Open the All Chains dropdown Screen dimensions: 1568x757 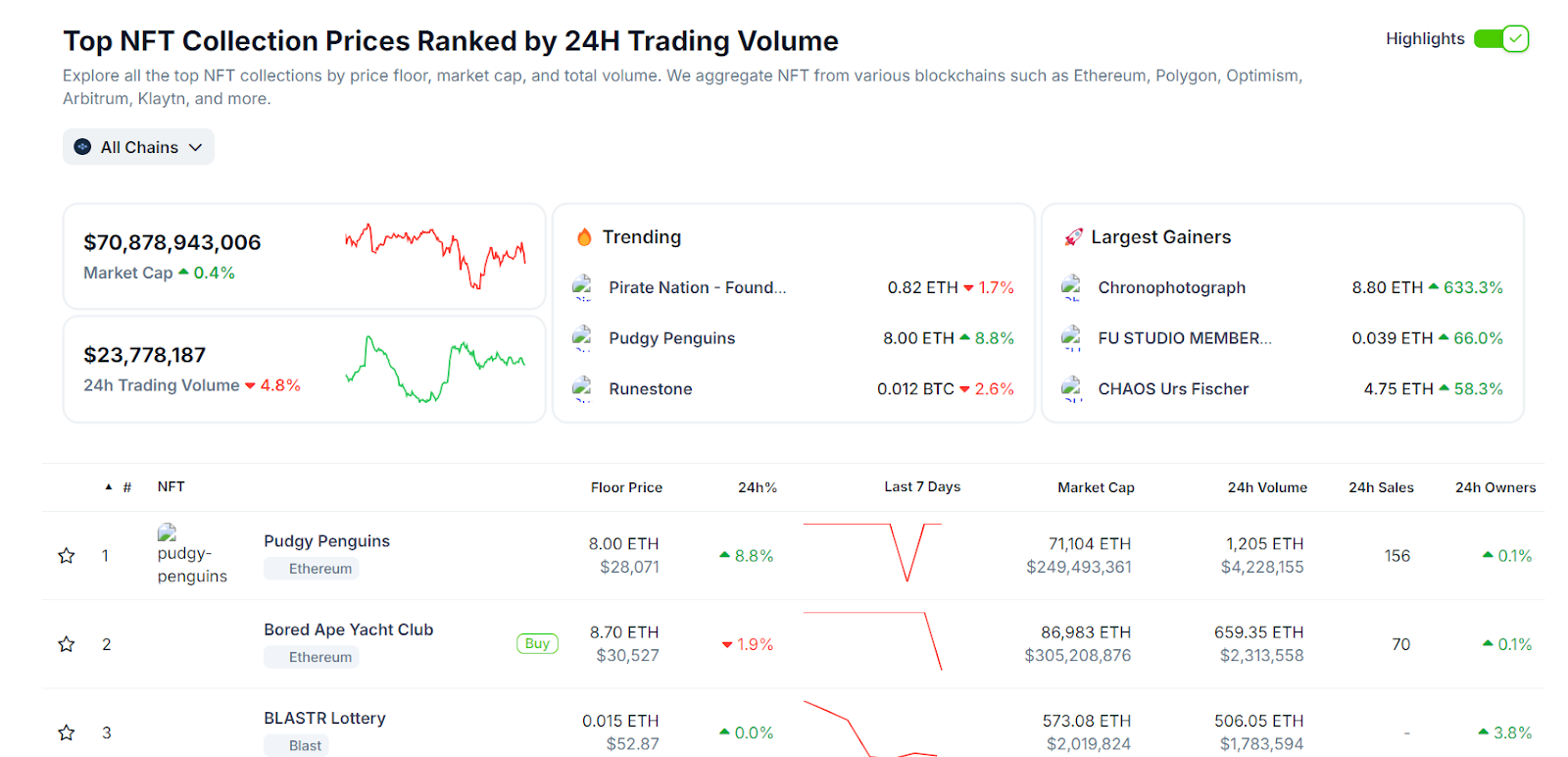tap(138, 147)
